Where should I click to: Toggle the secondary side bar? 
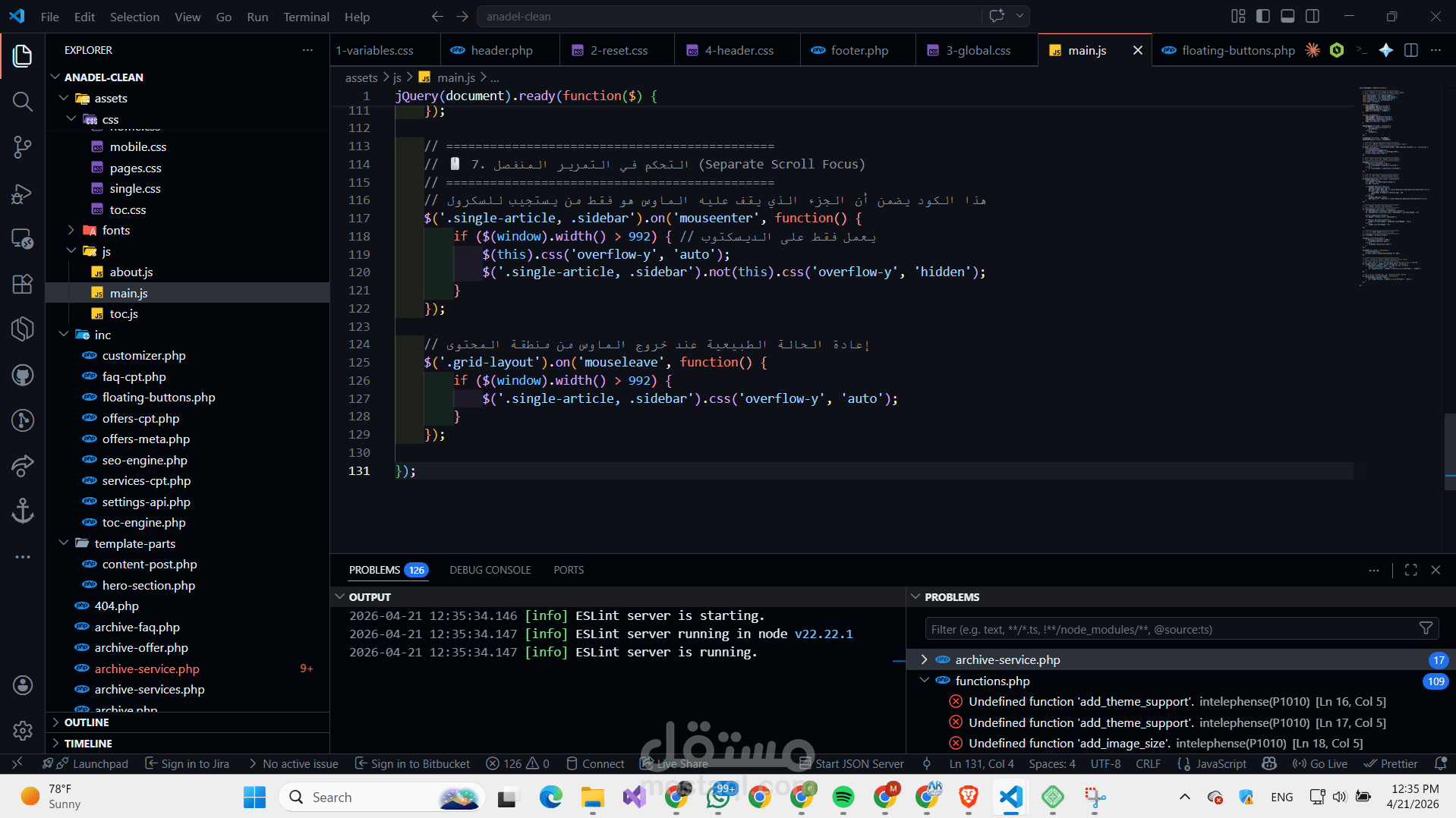coord(1313,16)
